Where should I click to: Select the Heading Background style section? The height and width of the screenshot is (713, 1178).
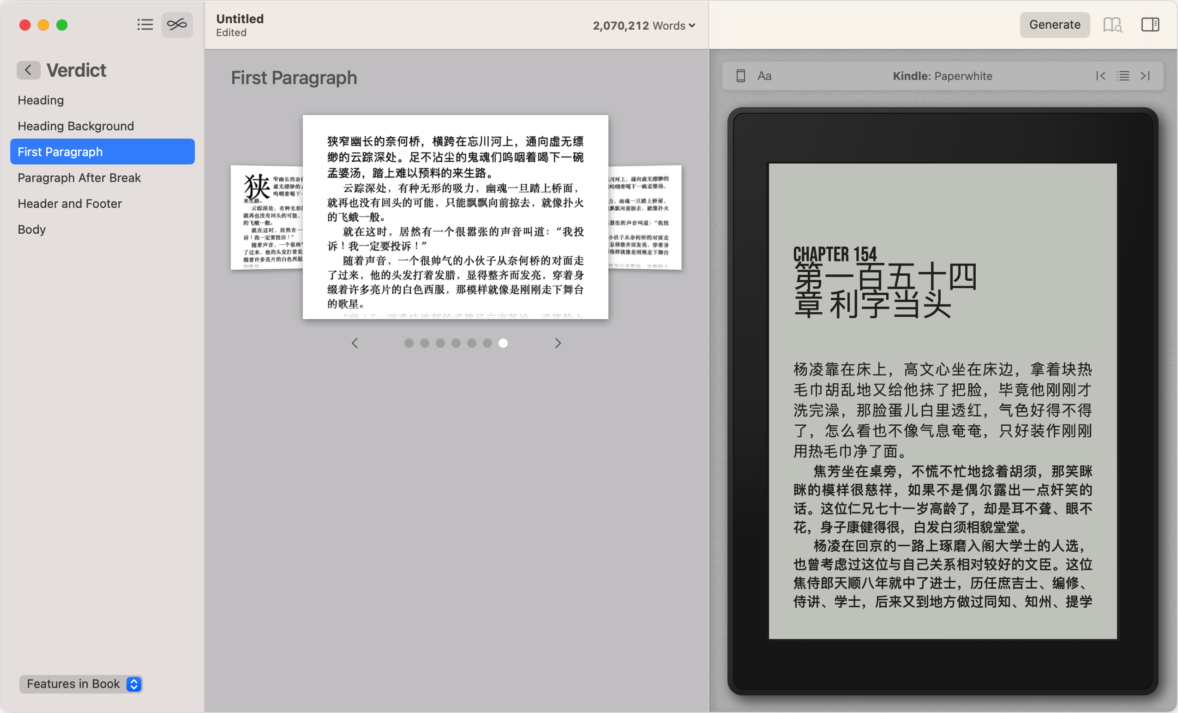102,126
